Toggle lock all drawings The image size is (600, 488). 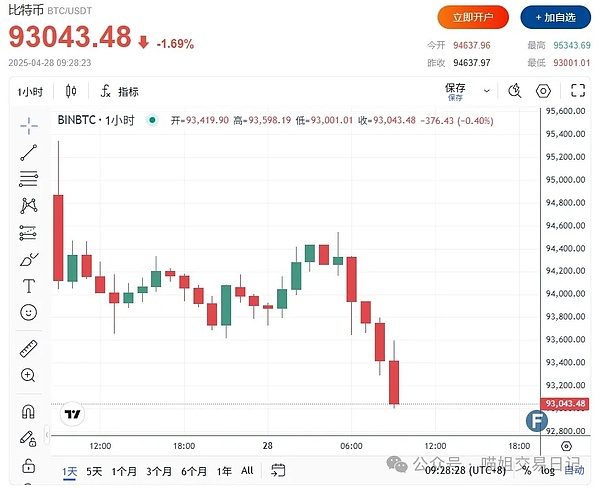point(28,465)
